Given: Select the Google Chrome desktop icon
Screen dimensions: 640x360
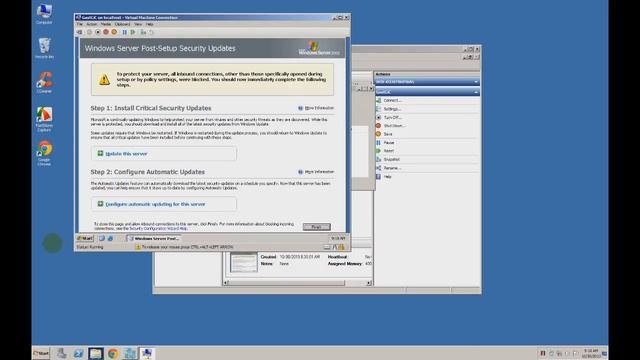Looking at the screenshot, I should (x=44, y=153).
